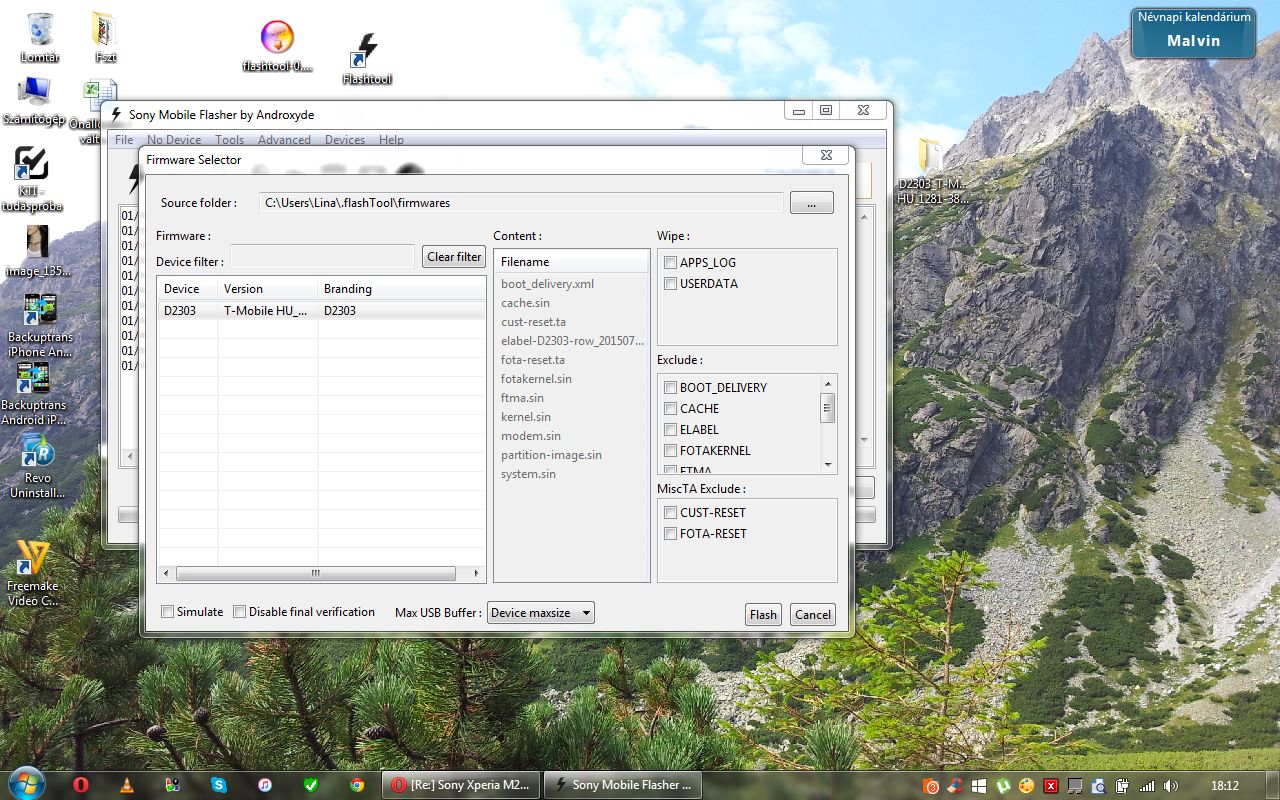
Task: Launch iTunes from the taskbar
Action: (265, 785)
